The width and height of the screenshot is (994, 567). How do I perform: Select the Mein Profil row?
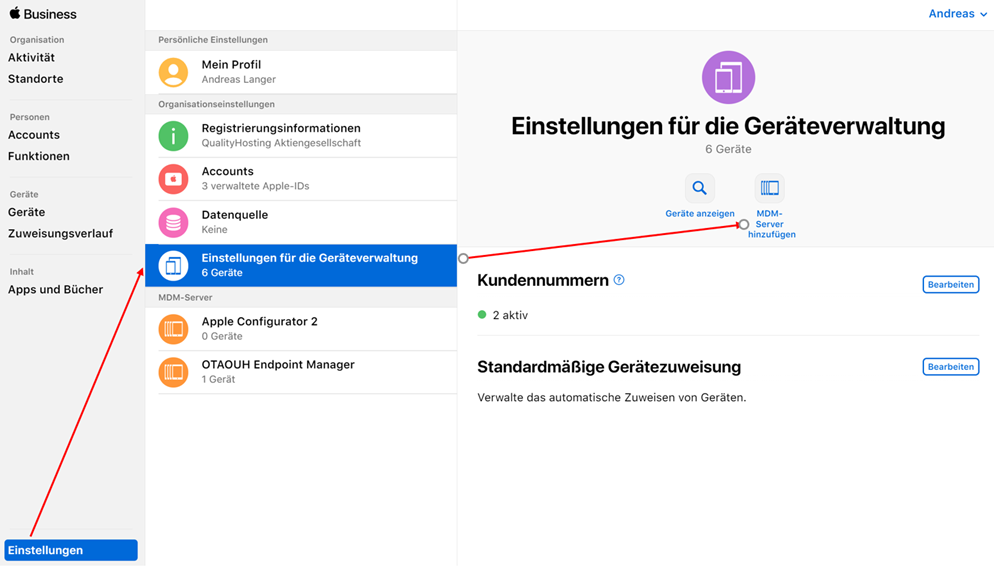[x=301, y=72]
